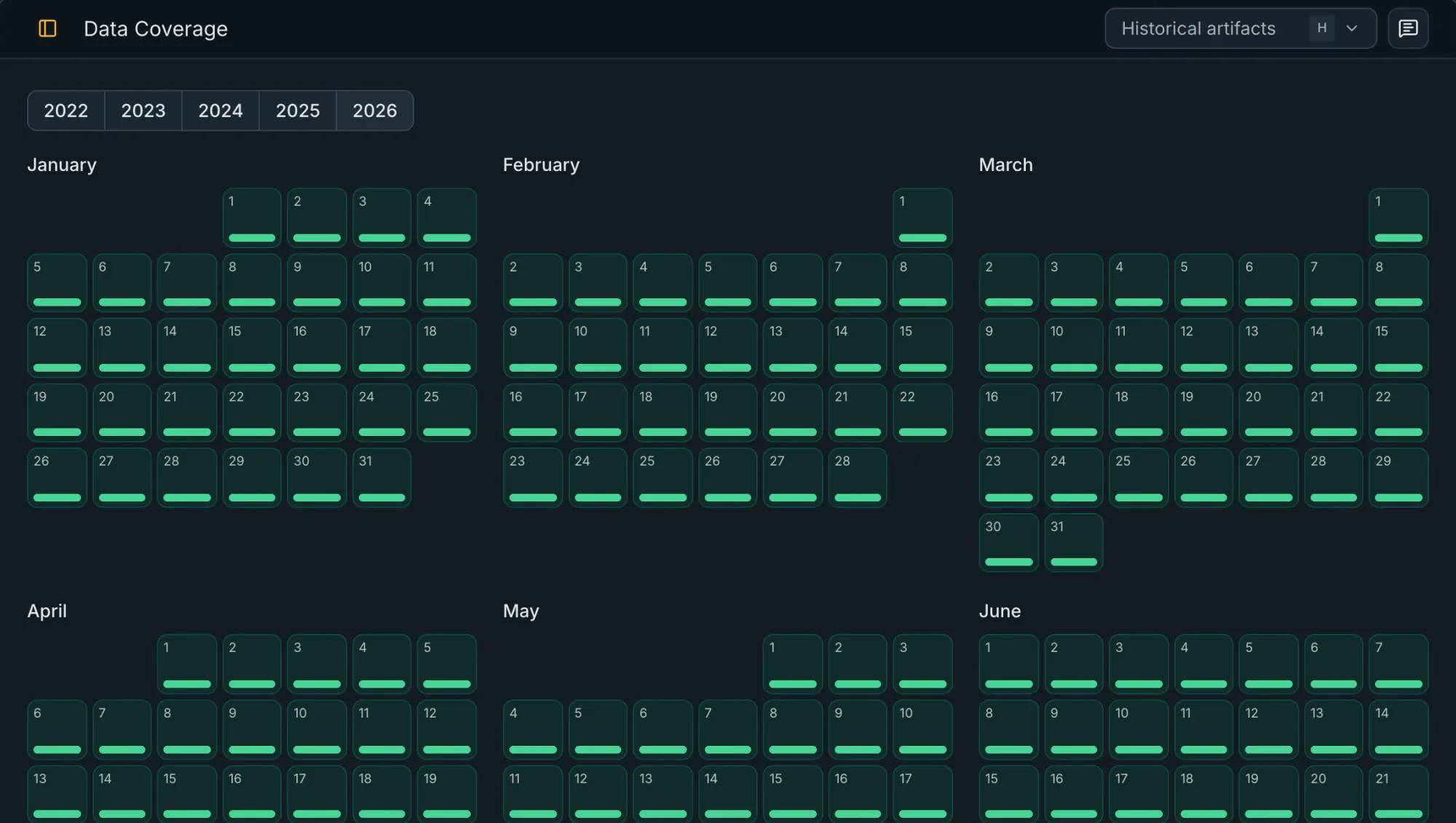
Task: Select January 25 day cell
Action: [447, 413]
